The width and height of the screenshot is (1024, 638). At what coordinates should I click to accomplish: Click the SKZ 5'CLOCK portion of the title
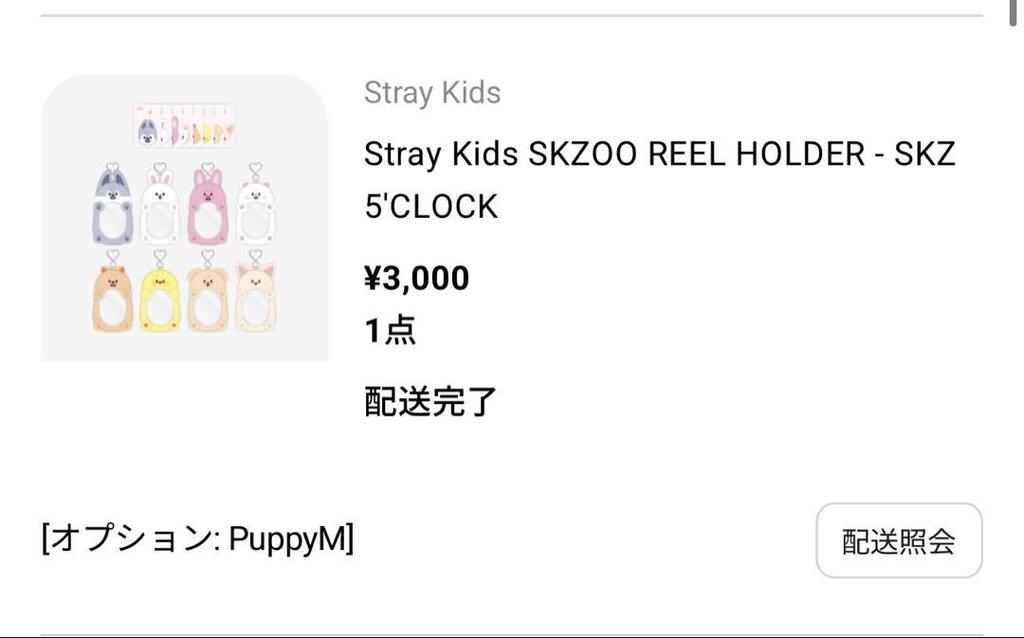(430, 205)
